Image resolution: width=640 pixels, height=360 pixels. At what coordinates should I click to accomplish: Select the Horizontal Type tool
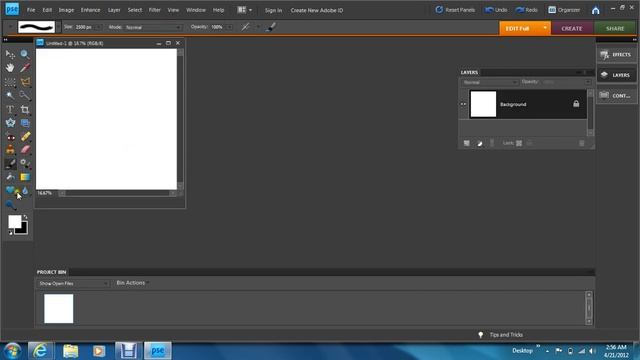[x=10, y=109]
